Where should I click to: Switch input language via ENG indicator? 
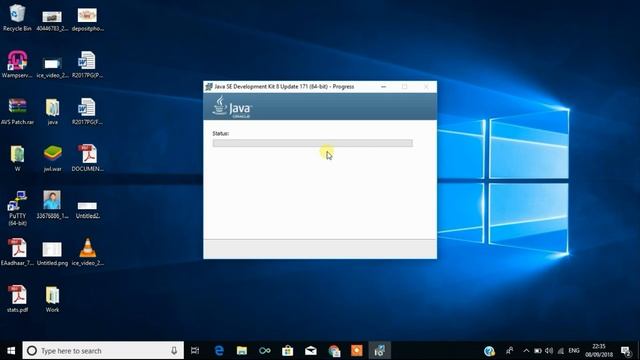(574, 351)
